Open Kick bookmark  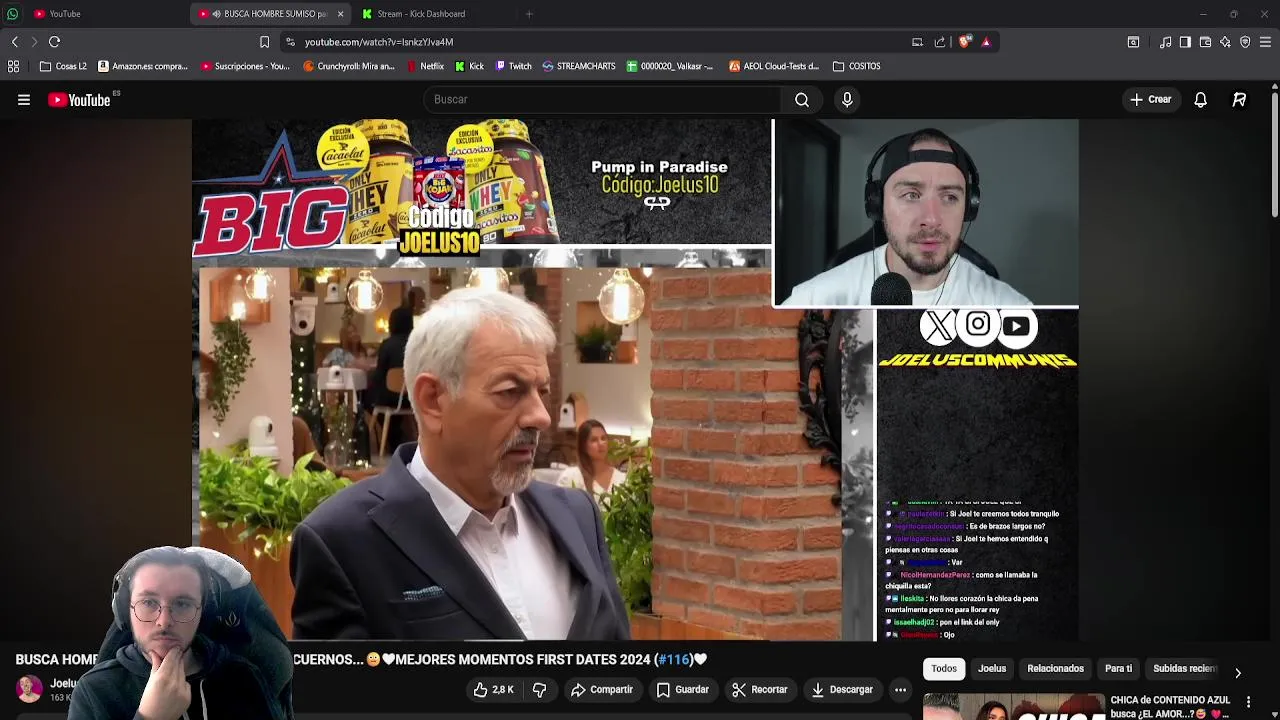tap(469, 66)
